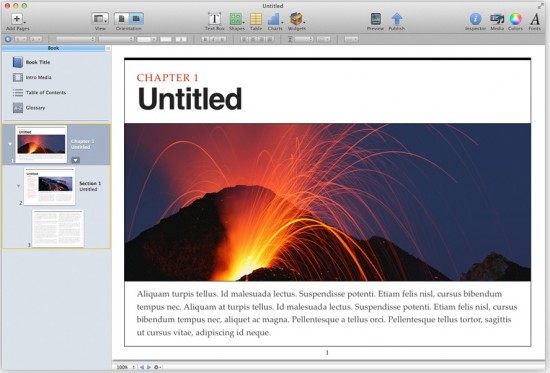
Task: Collapse Chapter 1 disclosure triangle
Action: (10, 144)
